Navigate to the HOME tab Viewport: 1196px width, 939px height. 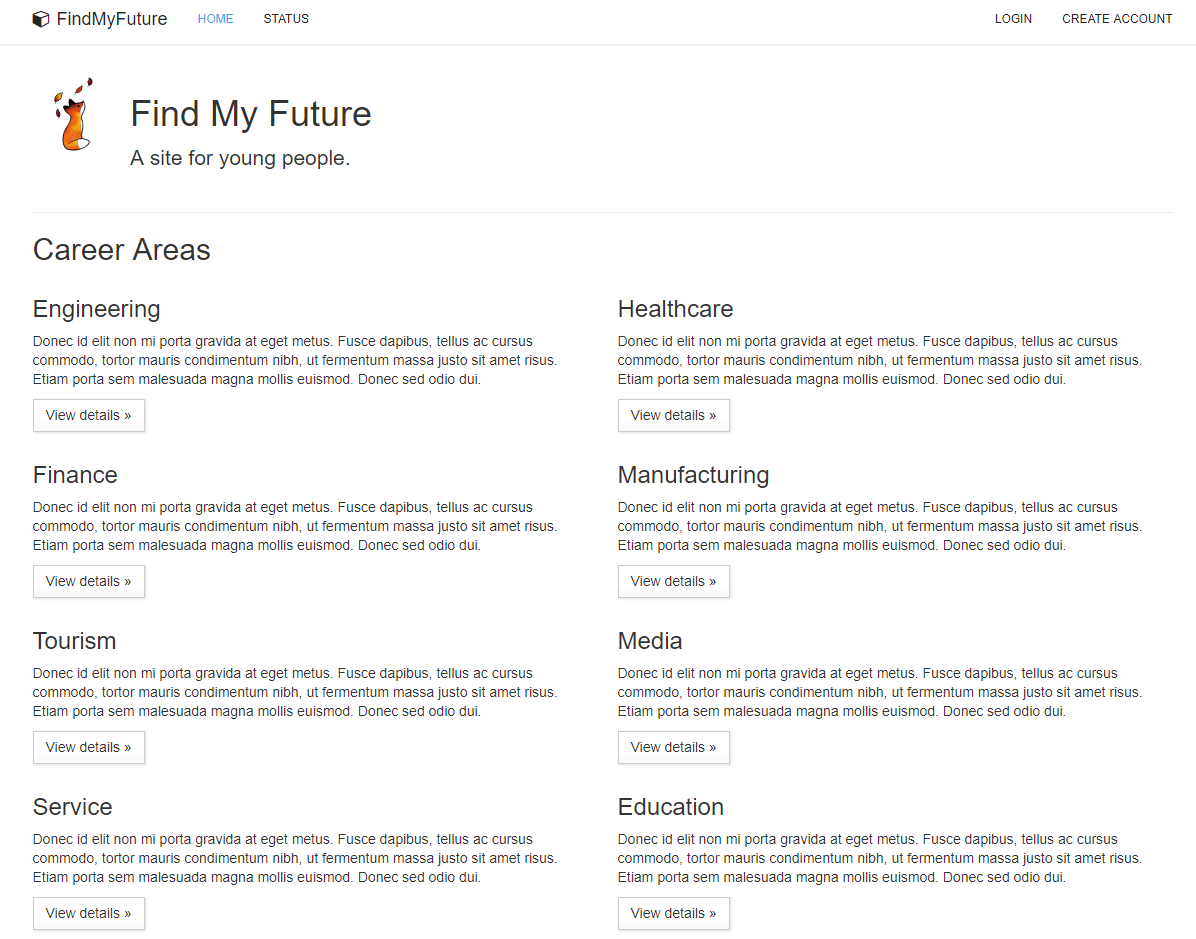[215, 18]
